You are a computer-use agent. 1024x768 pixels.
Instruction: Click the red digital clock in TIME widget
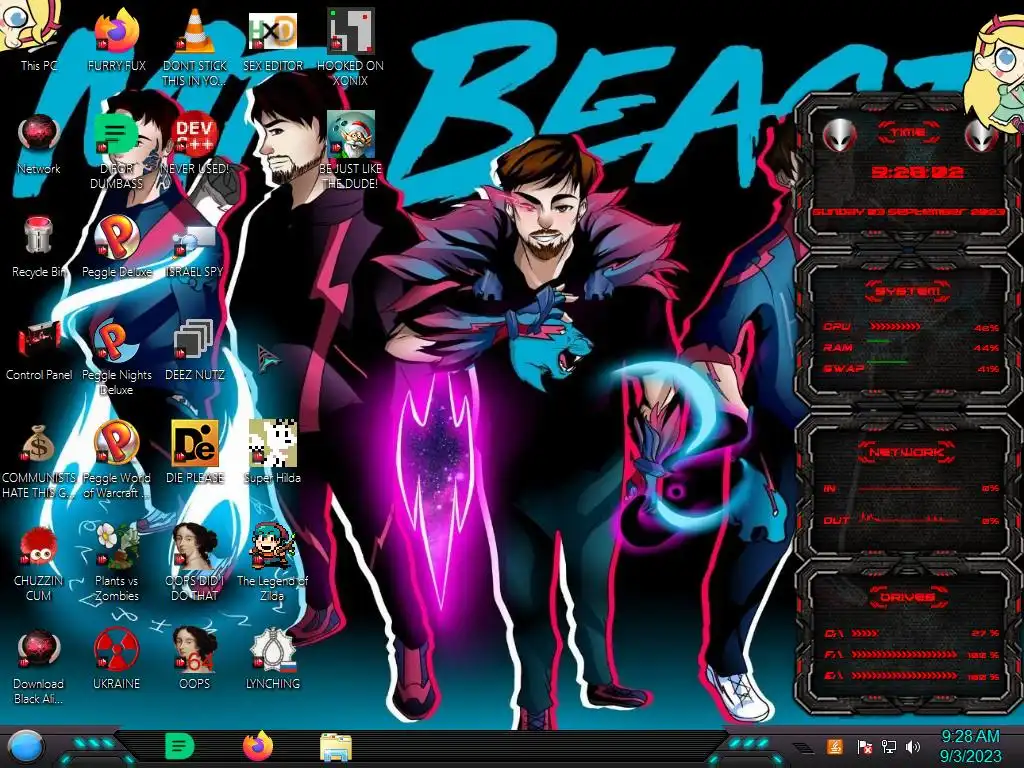(x=918, y=172)
